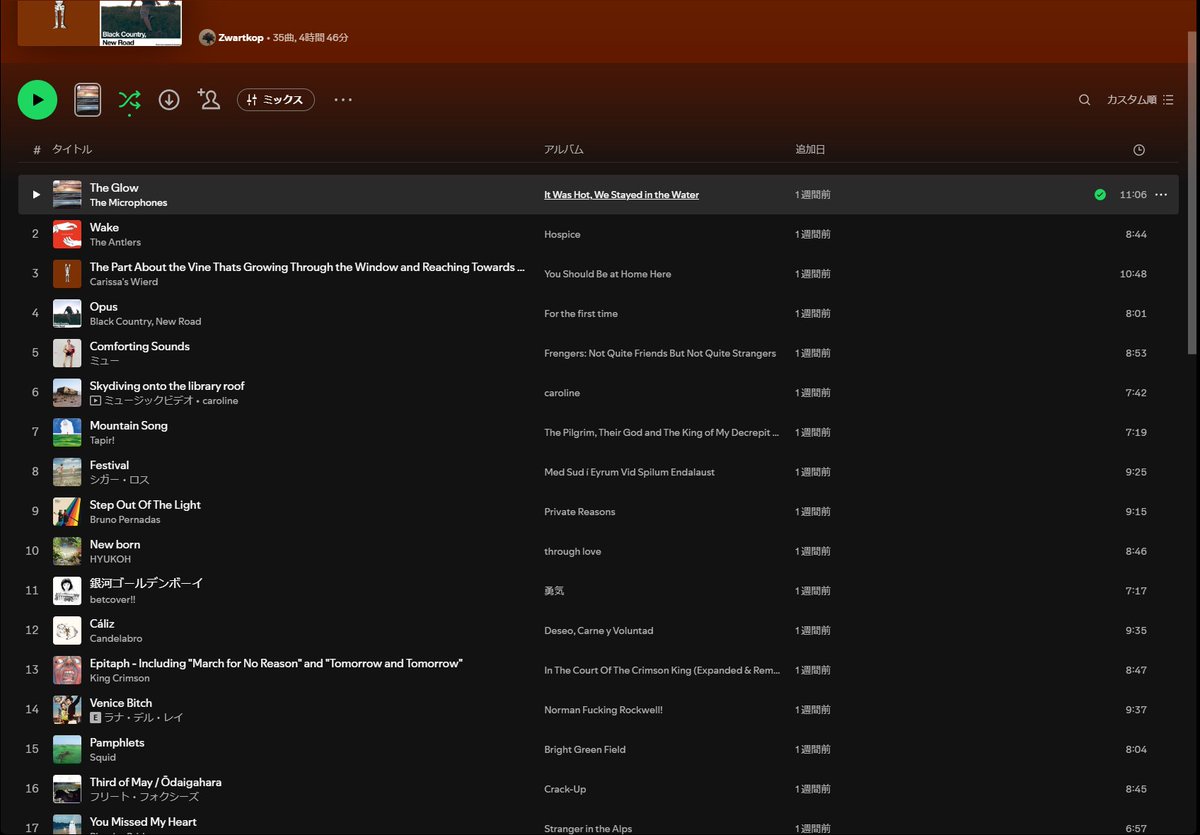This screenshot has width=1200, height=835.
Task: Open Private Reasons album link
Action: click(579, 512)
